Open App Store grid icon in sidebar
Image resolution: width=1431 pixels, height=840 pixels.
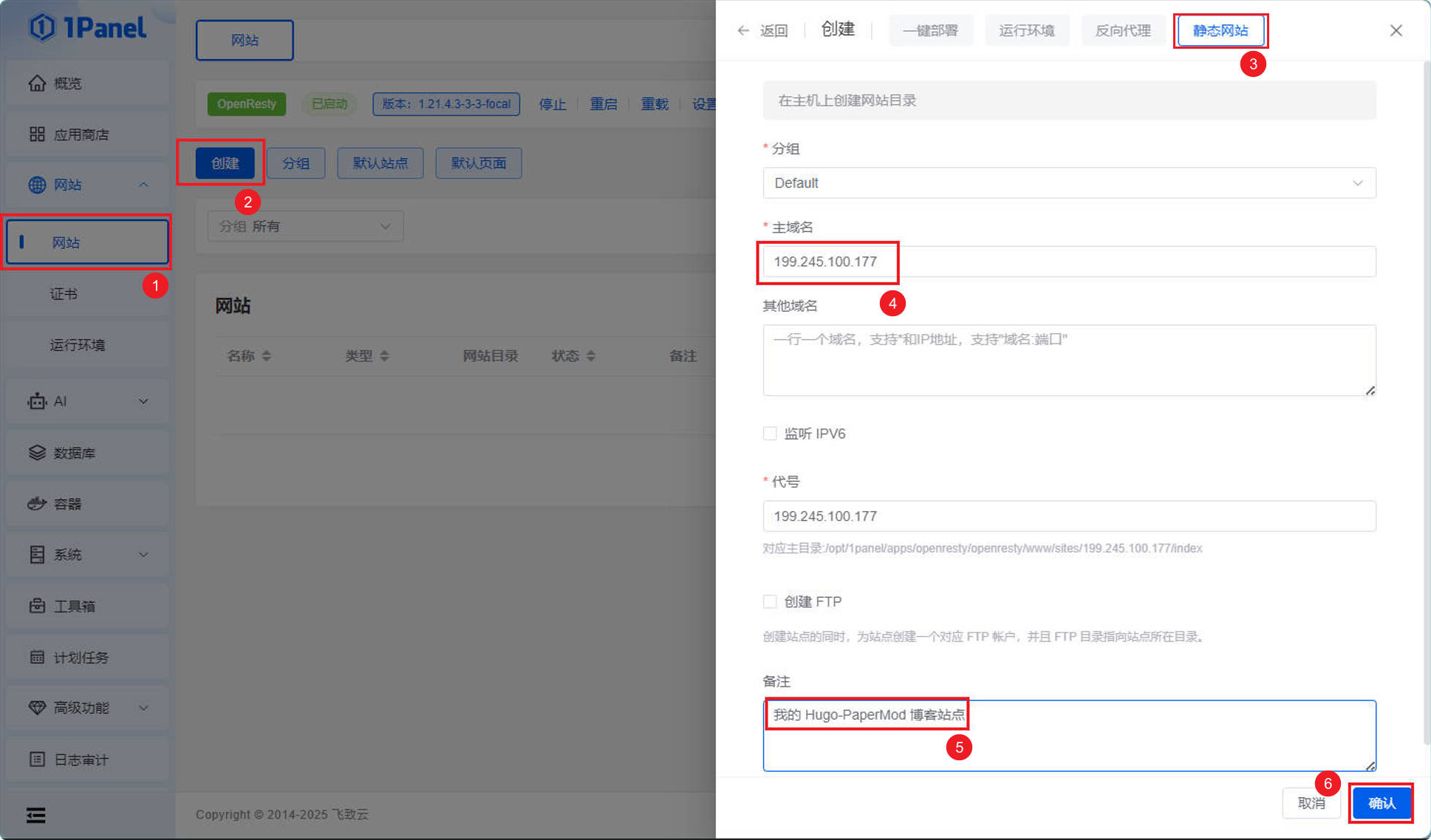37,134
